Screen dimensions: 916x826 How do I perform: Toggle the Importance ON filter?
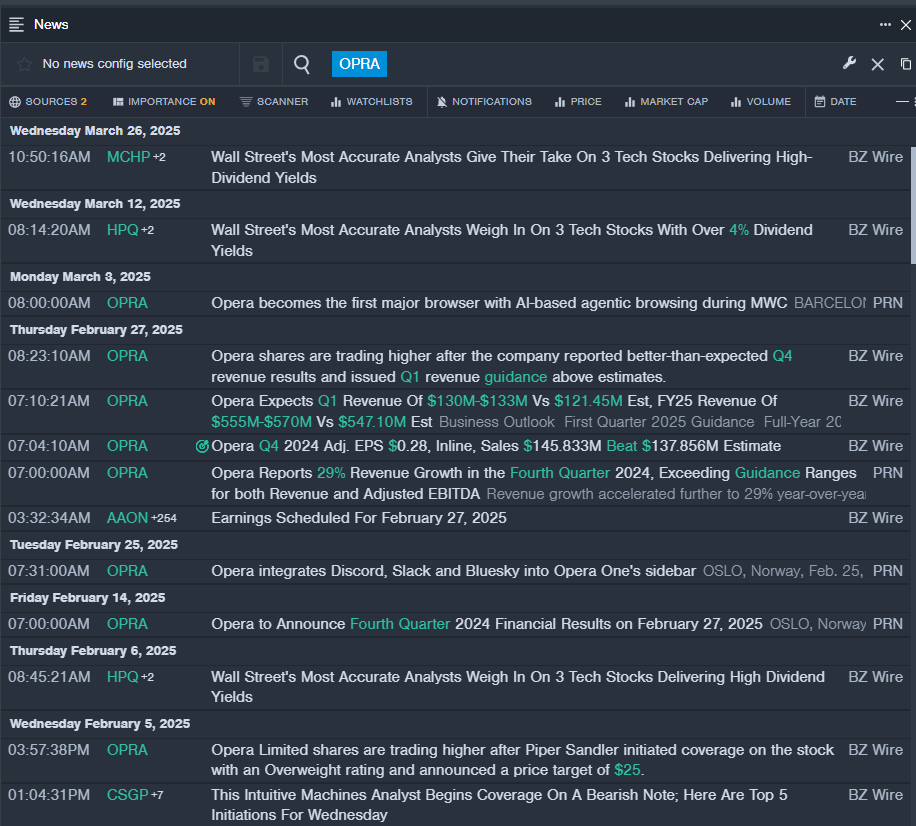pos(164,102)
